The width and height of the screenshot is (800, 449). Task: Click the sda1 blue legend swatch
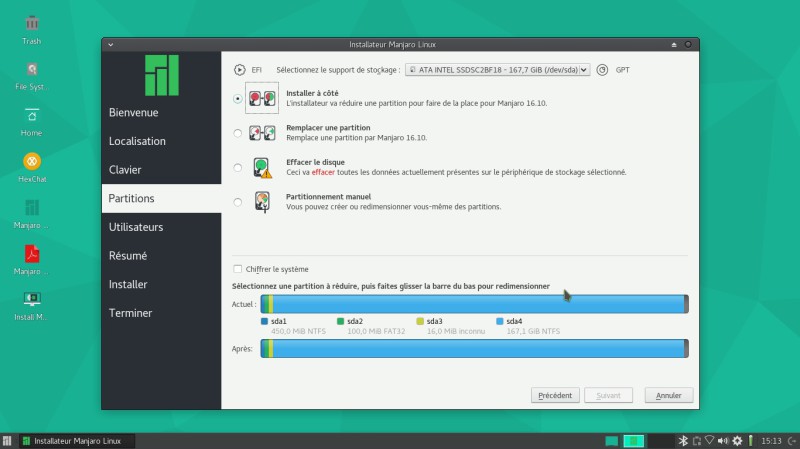(x=264, y=321)
